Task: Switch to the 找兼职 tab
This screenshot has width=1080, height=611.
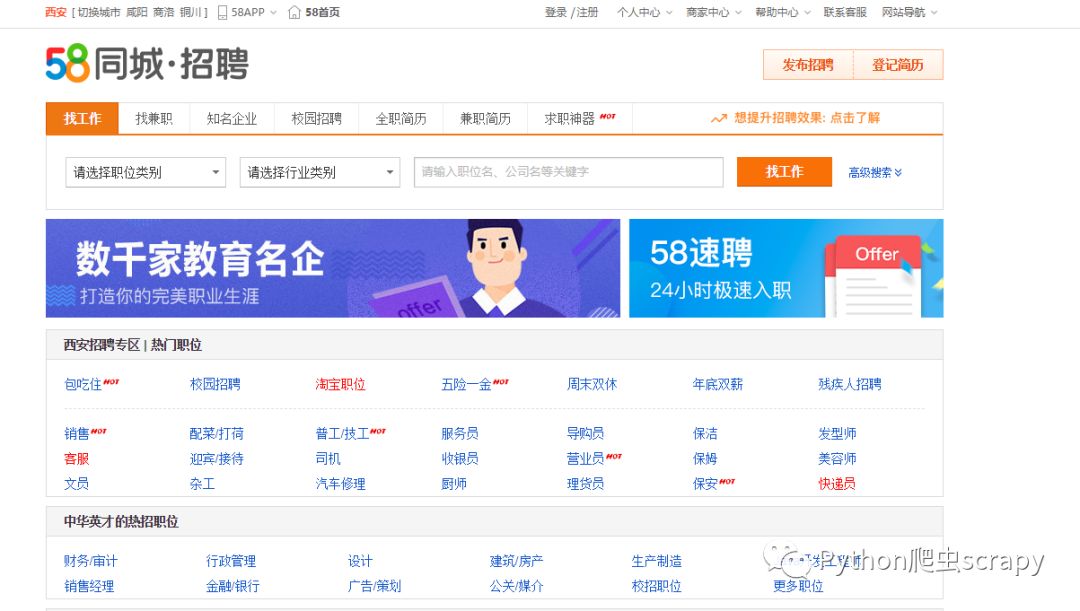Action: (154, 118)
